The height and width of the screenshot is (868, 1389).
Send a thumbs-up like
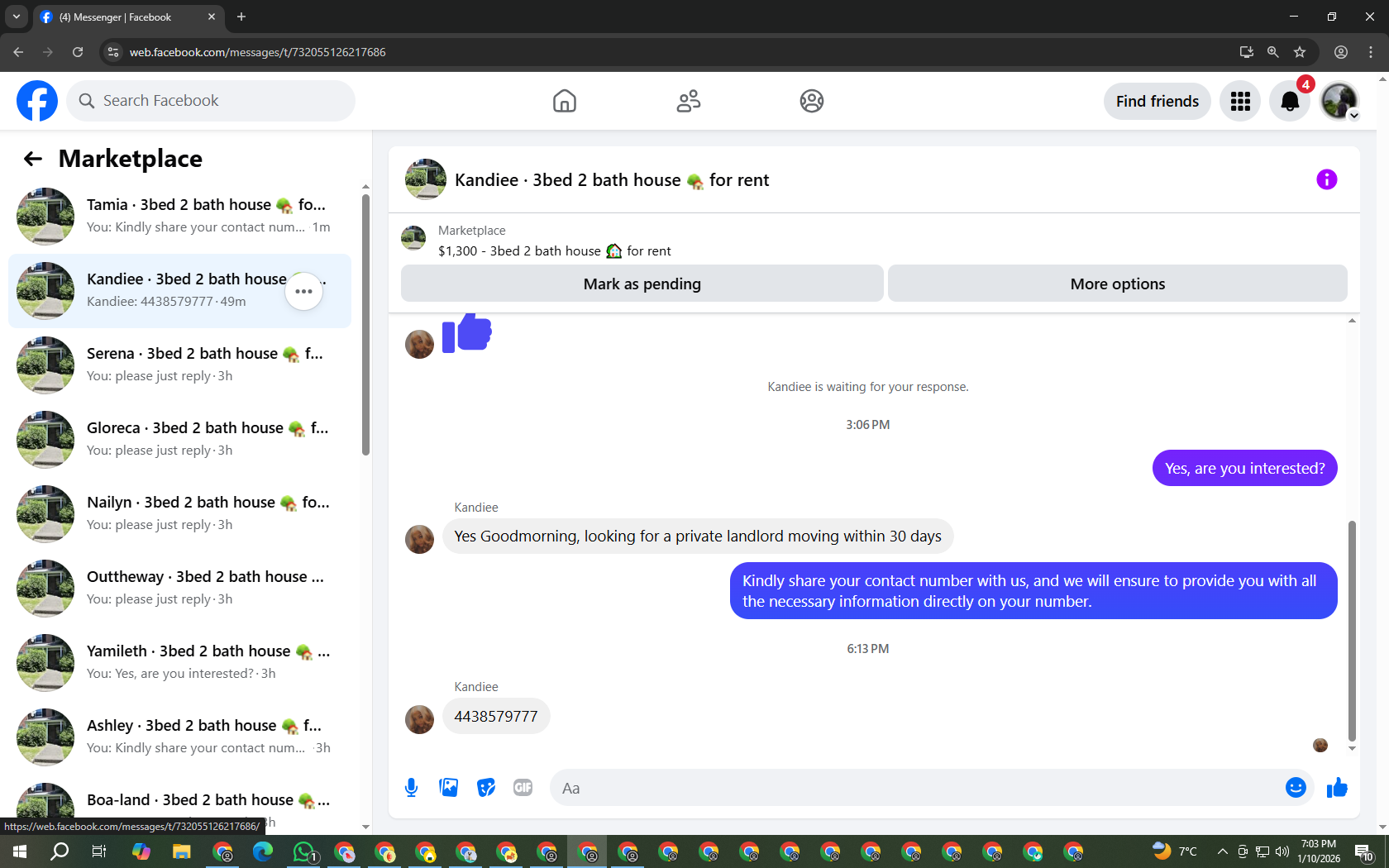[x=1337, y=788]
